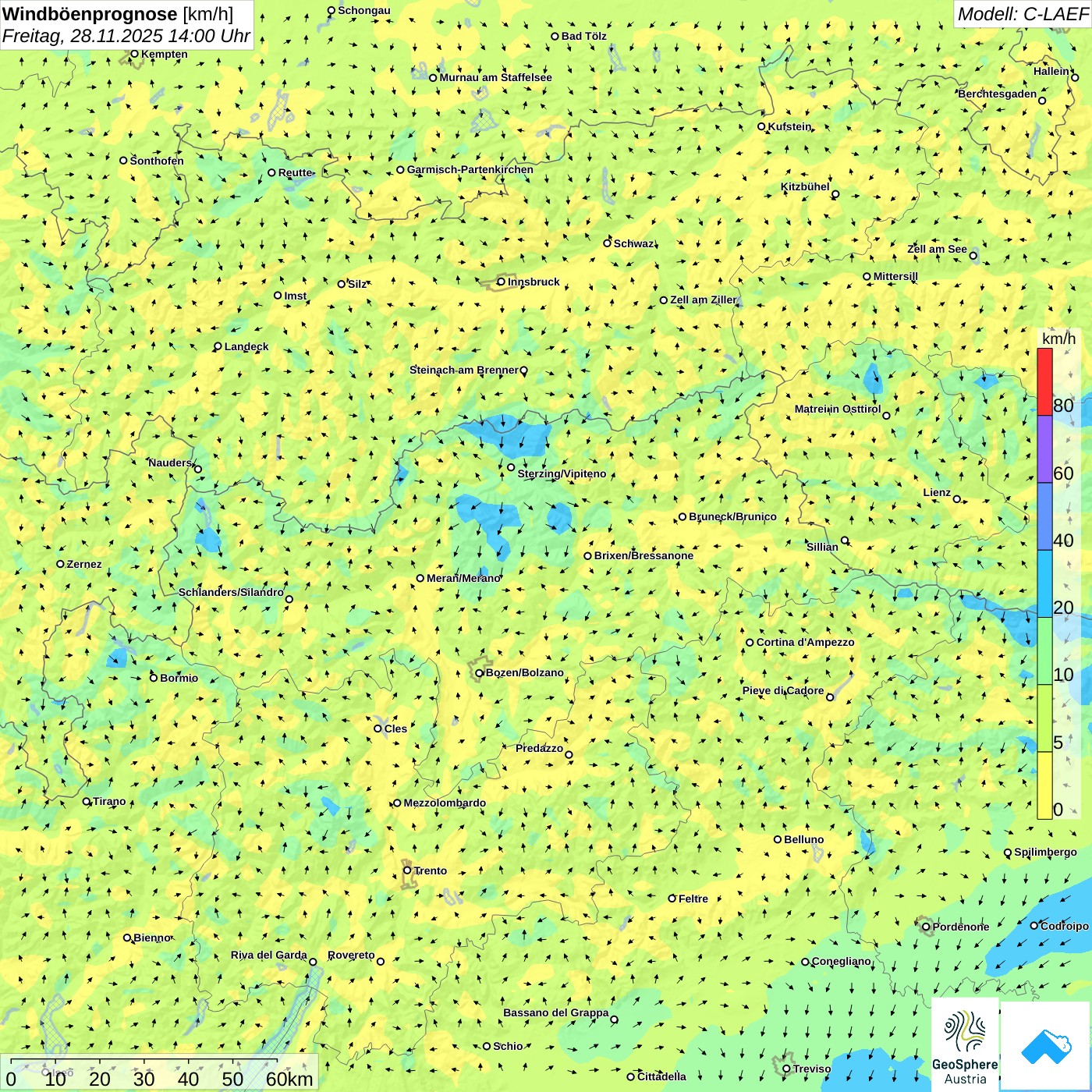Click the Riva del Garda label
1092x1092 pixels.
coord(269,955)
